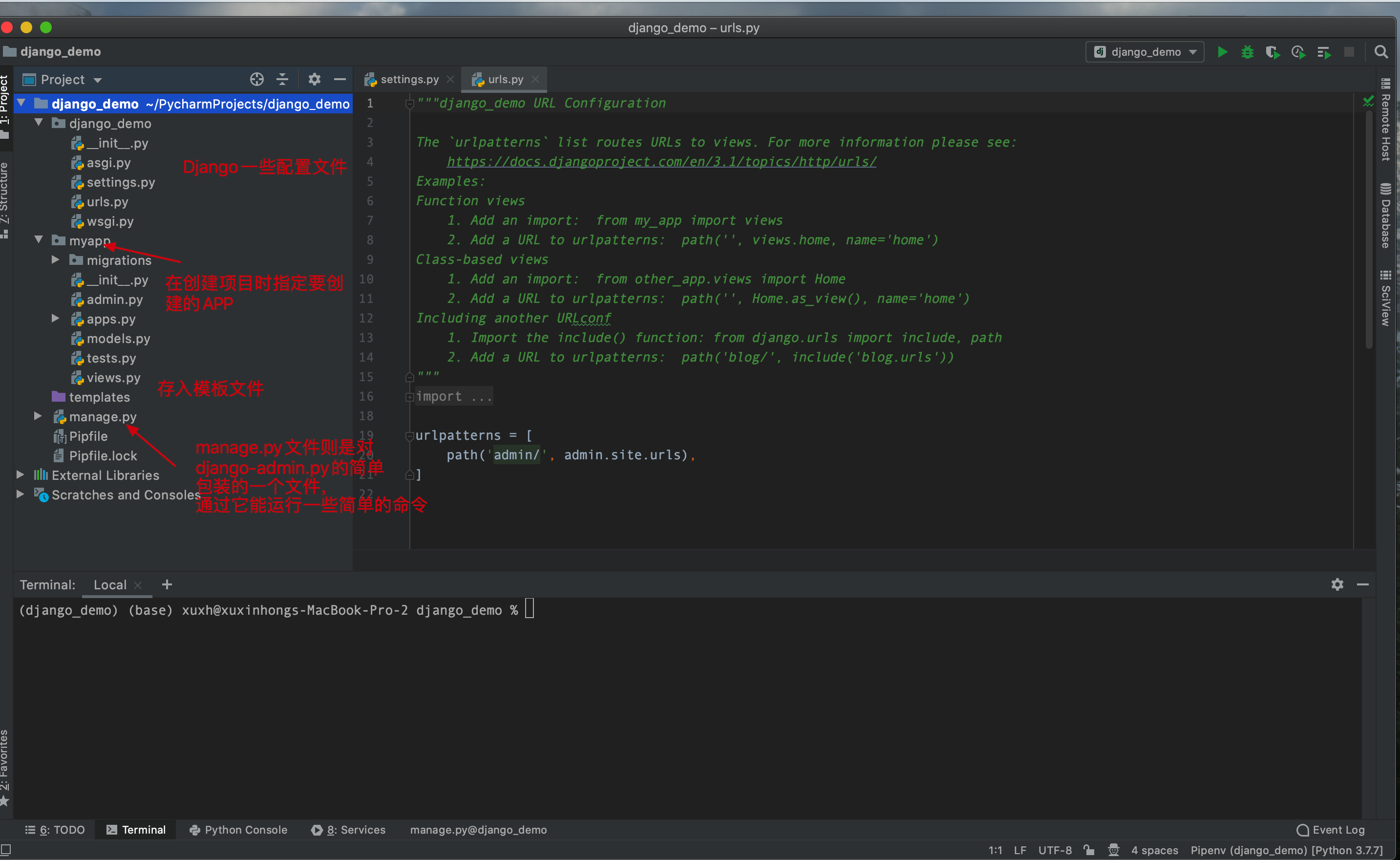
Task: Select the Local terminal tab
Action: [110, 585]
